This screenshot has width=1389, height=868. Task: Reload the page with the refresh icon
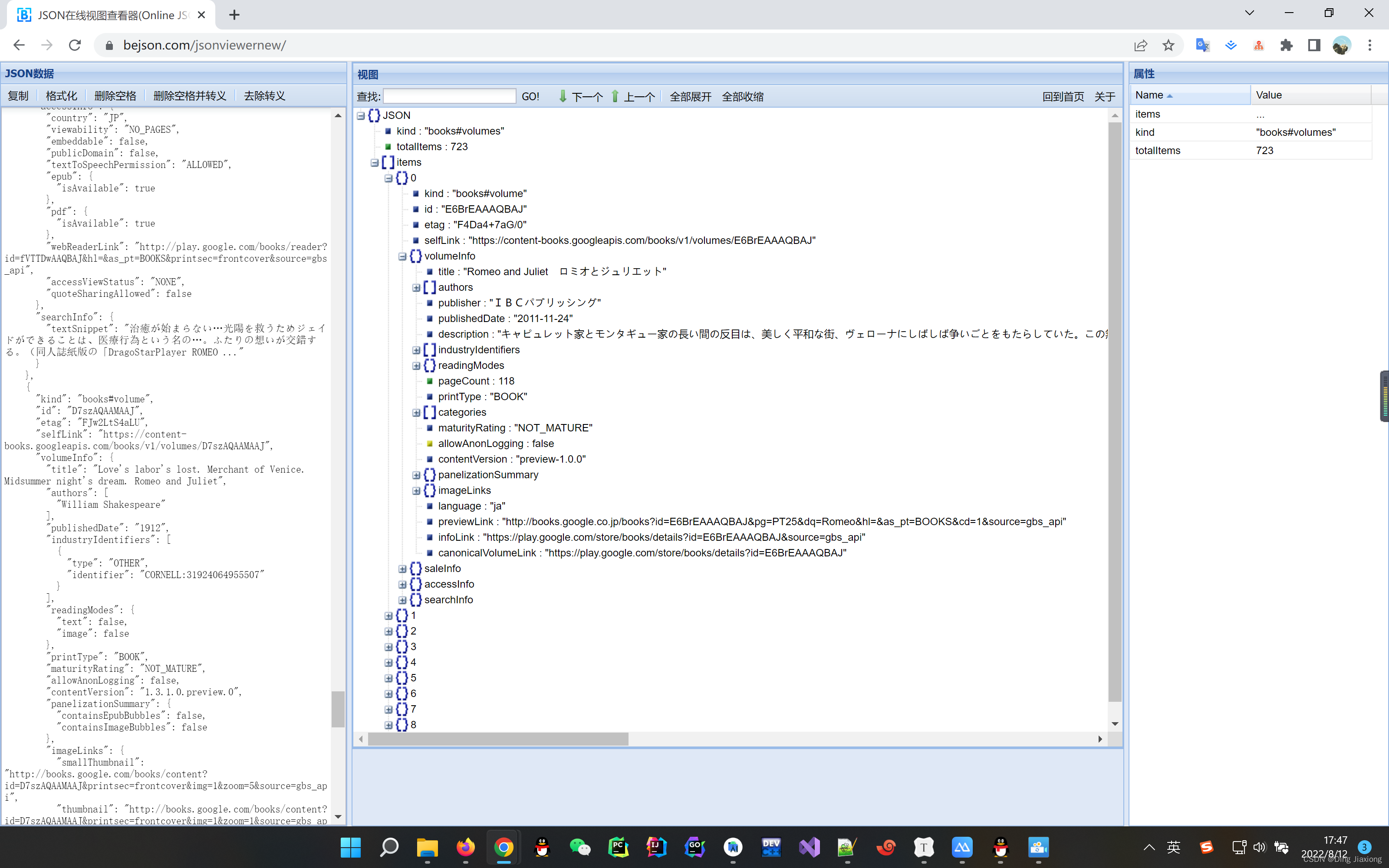click(75, 45)
